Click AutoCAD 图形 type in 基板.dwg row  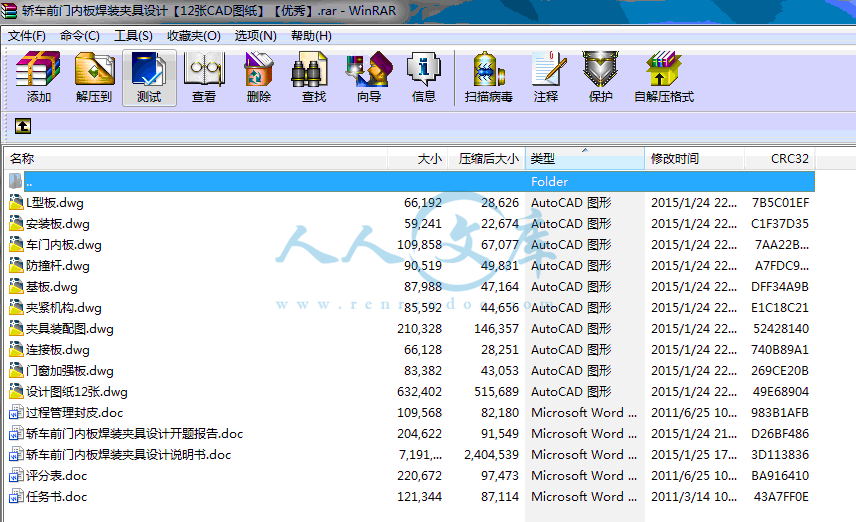(571, 287)
